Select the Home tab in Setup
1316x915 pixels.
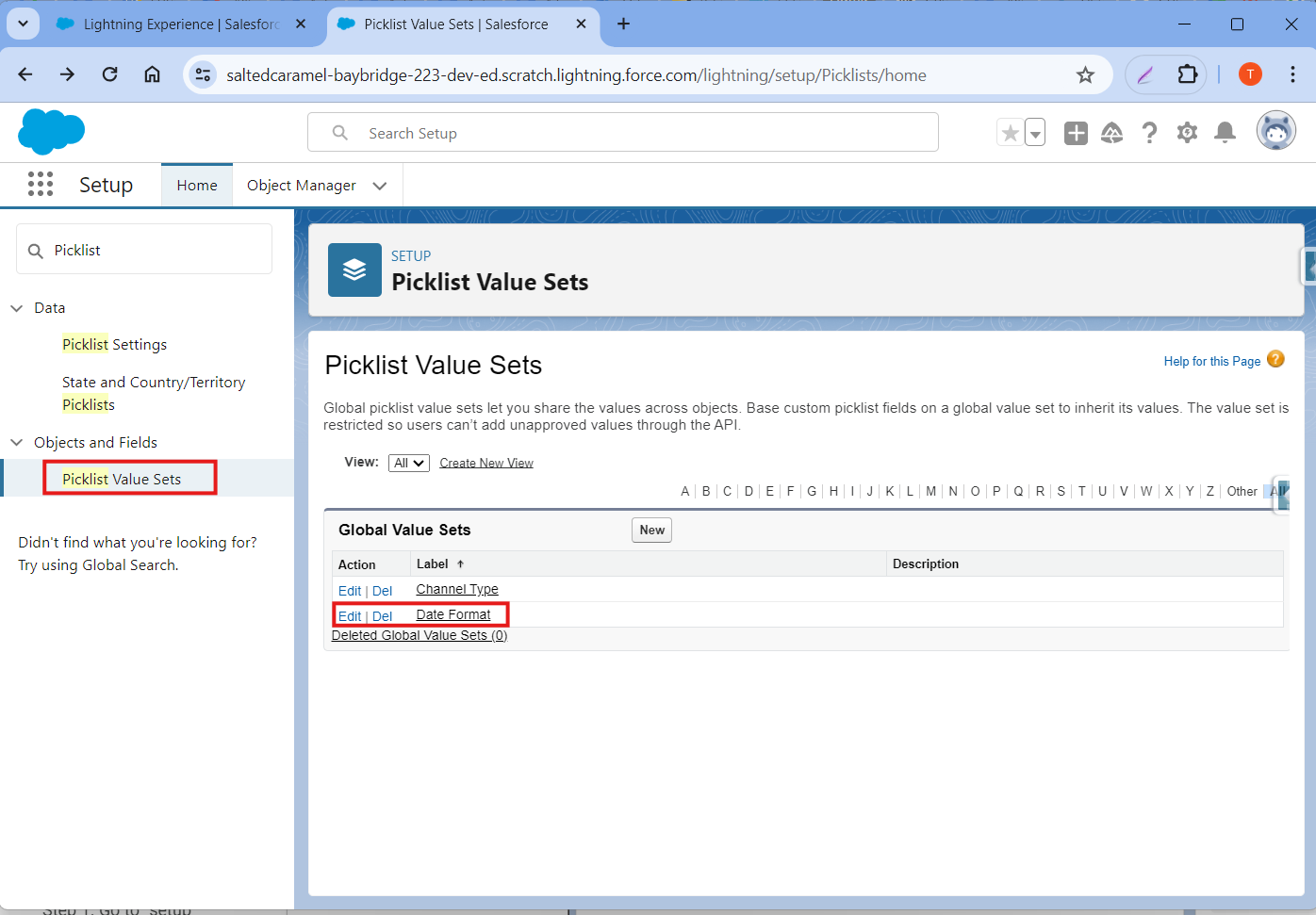point(197,186)
